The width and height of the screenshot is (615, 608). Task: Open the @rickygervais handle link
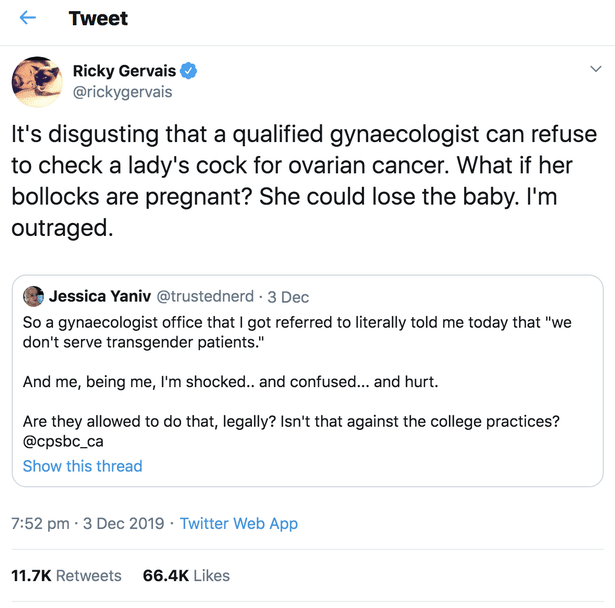pos(122,92)
